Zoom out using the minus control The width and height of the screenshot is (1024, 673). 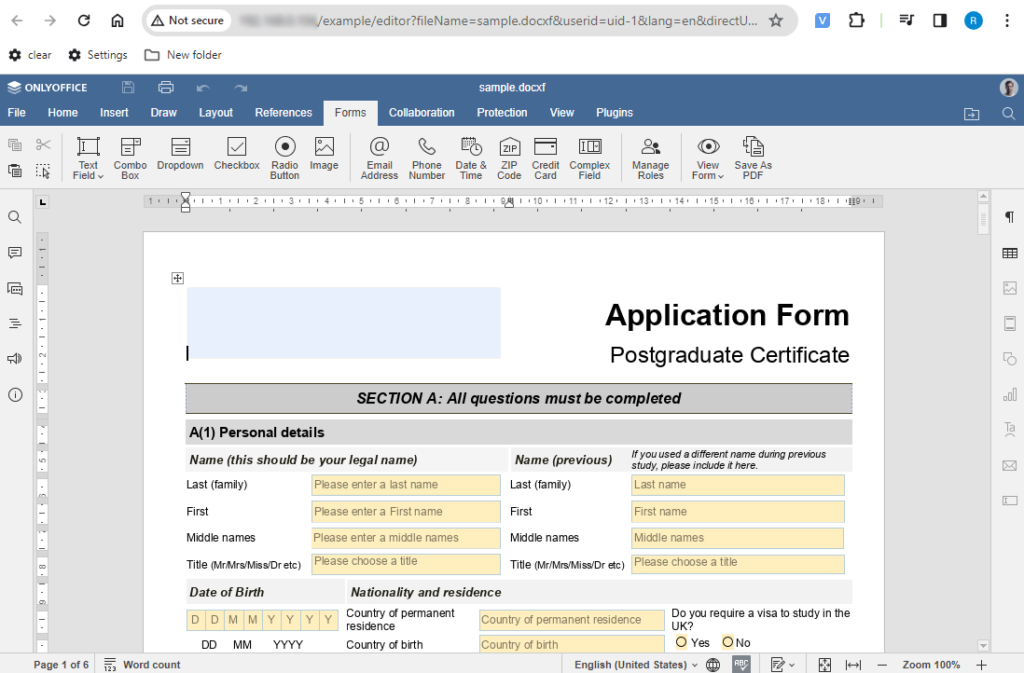pos(881,664)
